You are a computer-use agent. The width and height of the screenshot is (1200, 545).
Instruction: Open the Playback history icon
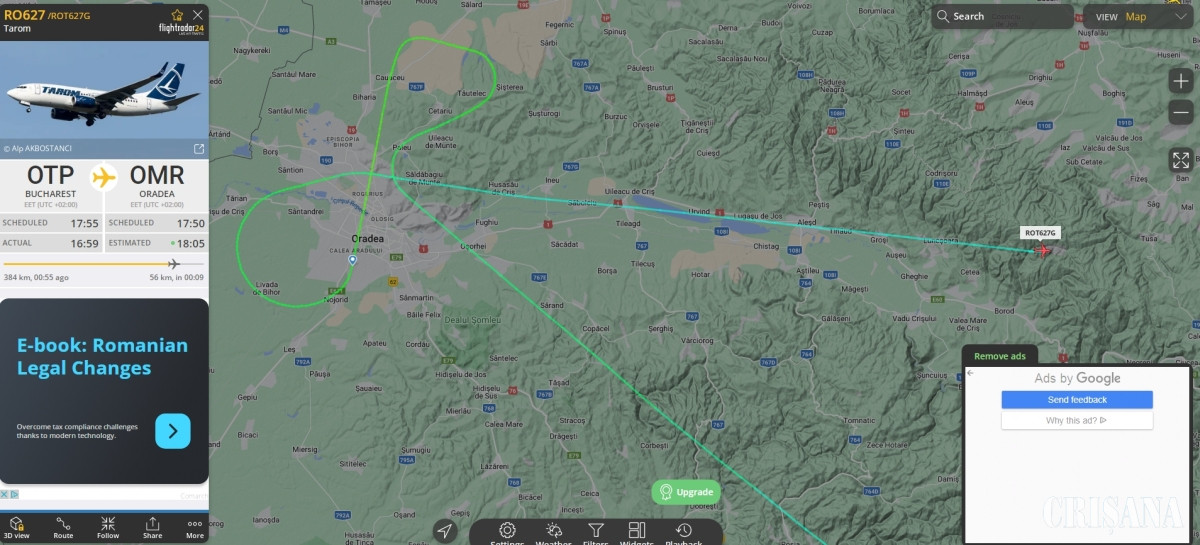coord(684,532)
